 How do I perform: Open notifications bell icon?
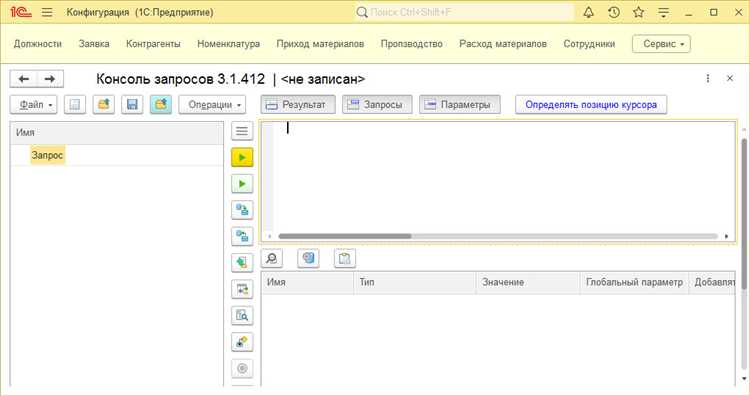[588, 12]
